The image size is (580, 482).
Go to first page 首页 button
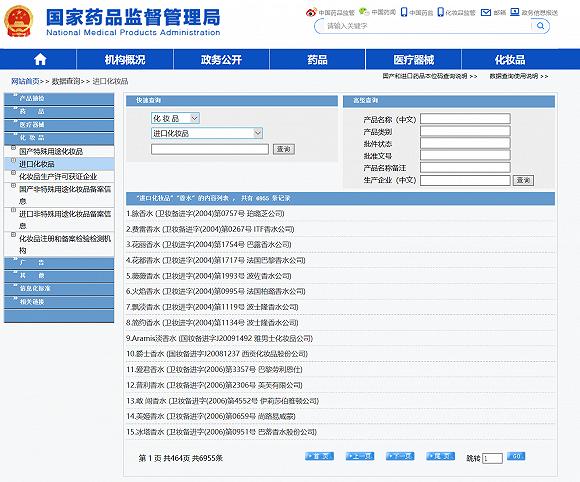[320, 456]
